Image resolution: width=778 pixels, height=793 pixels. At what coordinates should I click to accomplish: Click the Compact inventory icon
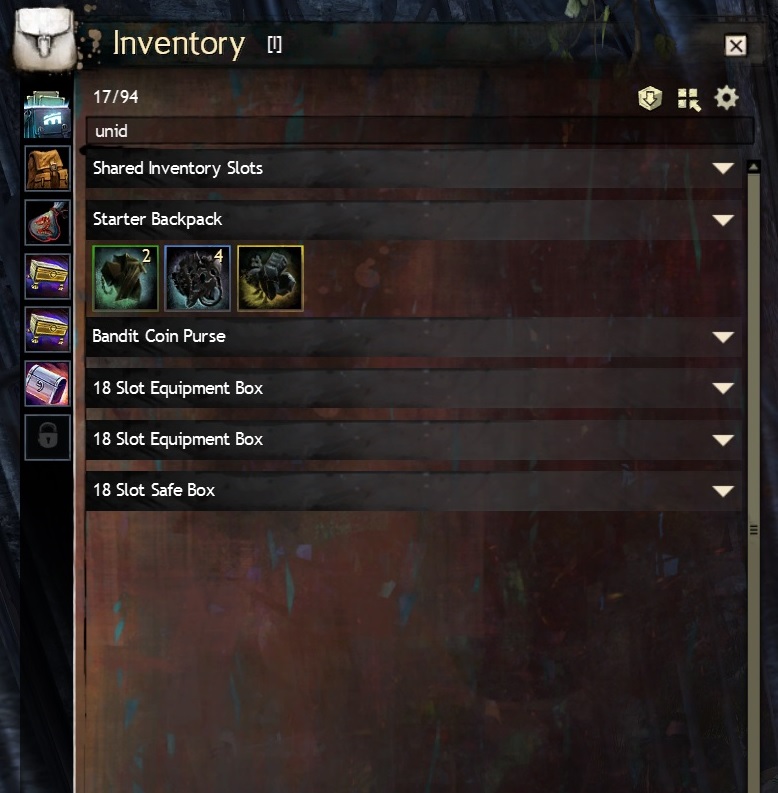tap(688, 99)
